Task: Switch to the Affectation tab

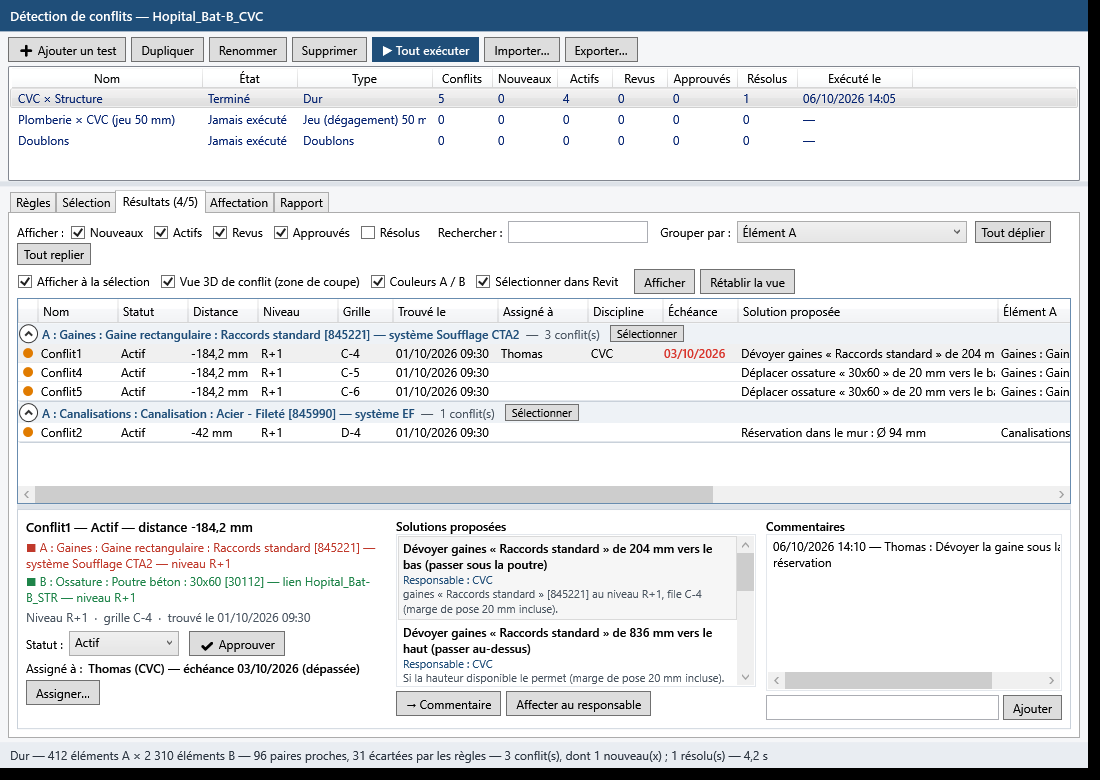Action: pyautogui.click(x=239, y=203)
